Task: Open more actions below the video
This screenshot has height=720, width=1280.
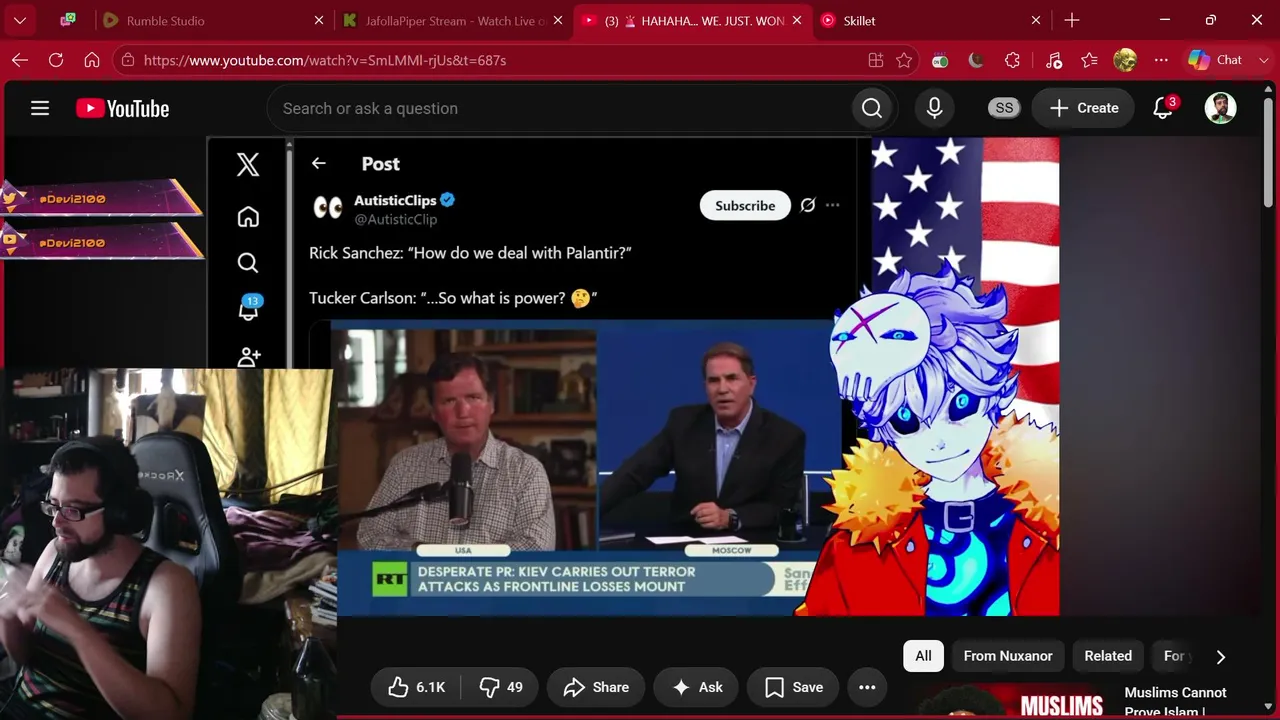Action: click(867, 687)
